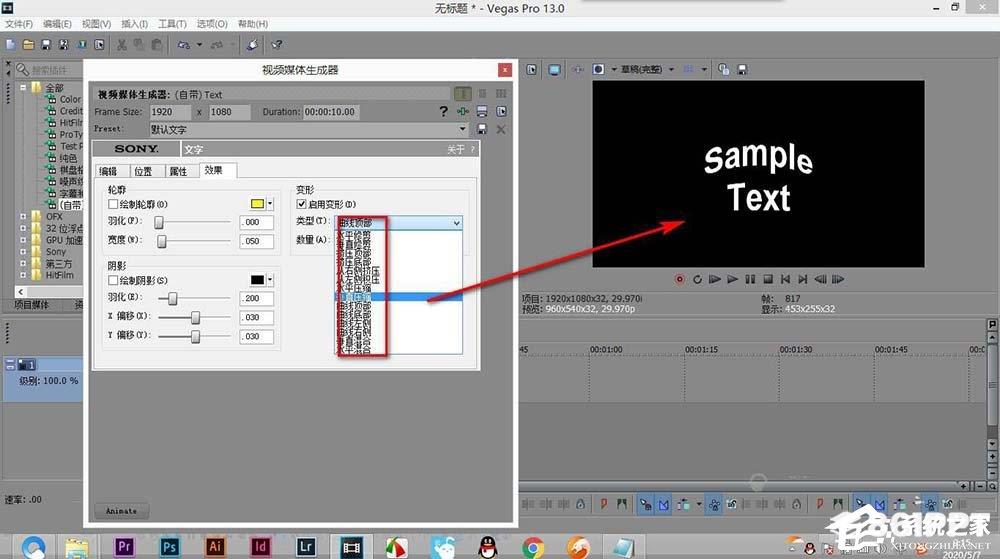Viewport: 1000px width, 559px height.
Task: Open Lightroom from the taskbar
Action: tap(305, 546)
